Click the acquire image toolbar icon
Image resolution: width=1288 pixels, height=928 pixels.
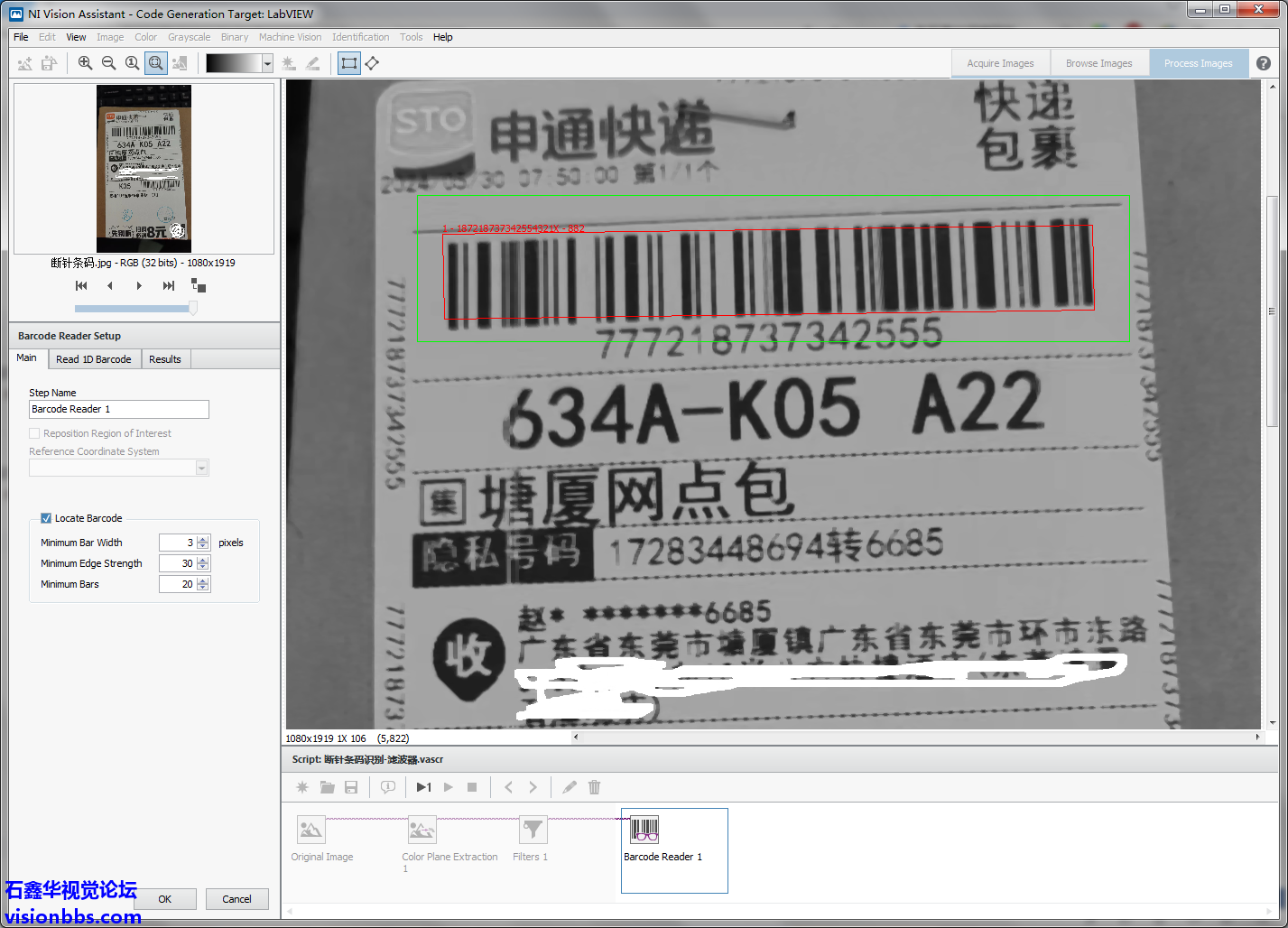pos(25,63)
